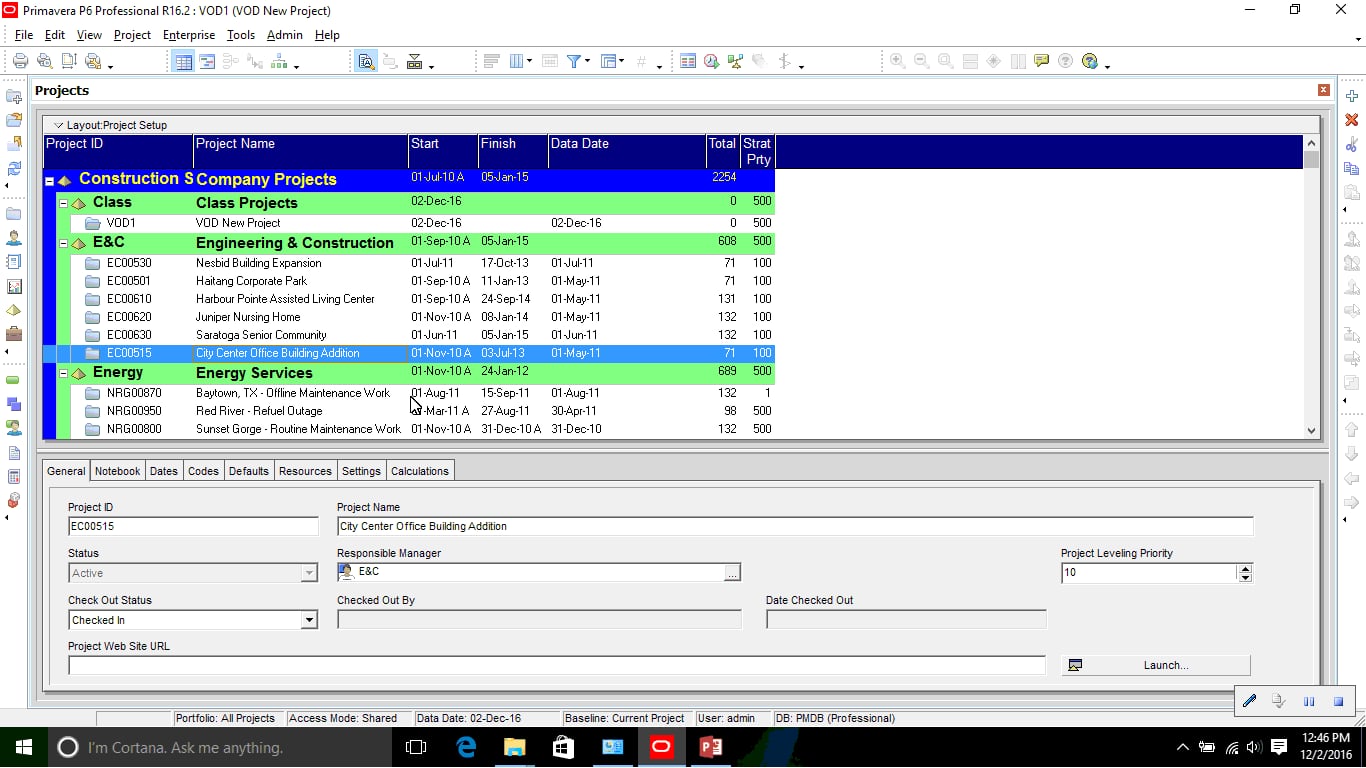Image resolution: width=1366 pixels, height=768 pixels.
Task: Switch to the Calculations tab
Action: point(420,471)
